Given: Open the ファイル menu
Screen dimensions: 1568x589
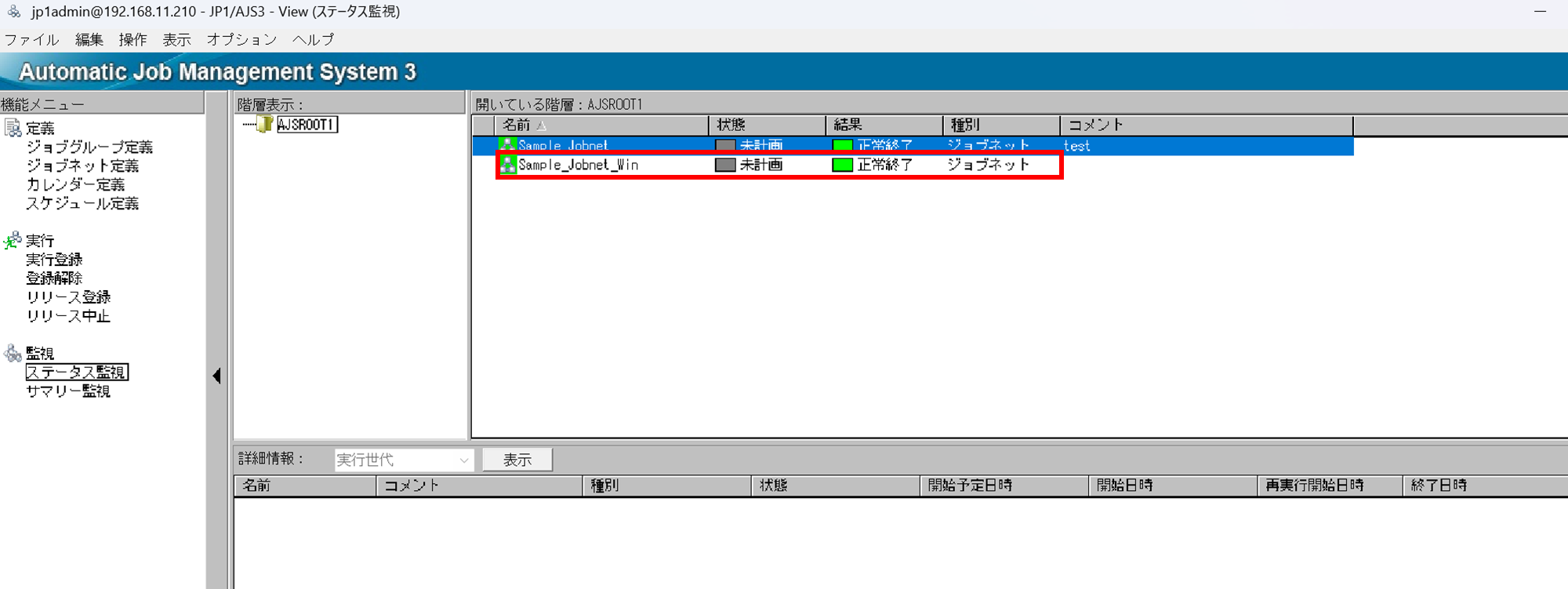Looking at the screenshot, I should pyautogui.click(x=31, y=40).
